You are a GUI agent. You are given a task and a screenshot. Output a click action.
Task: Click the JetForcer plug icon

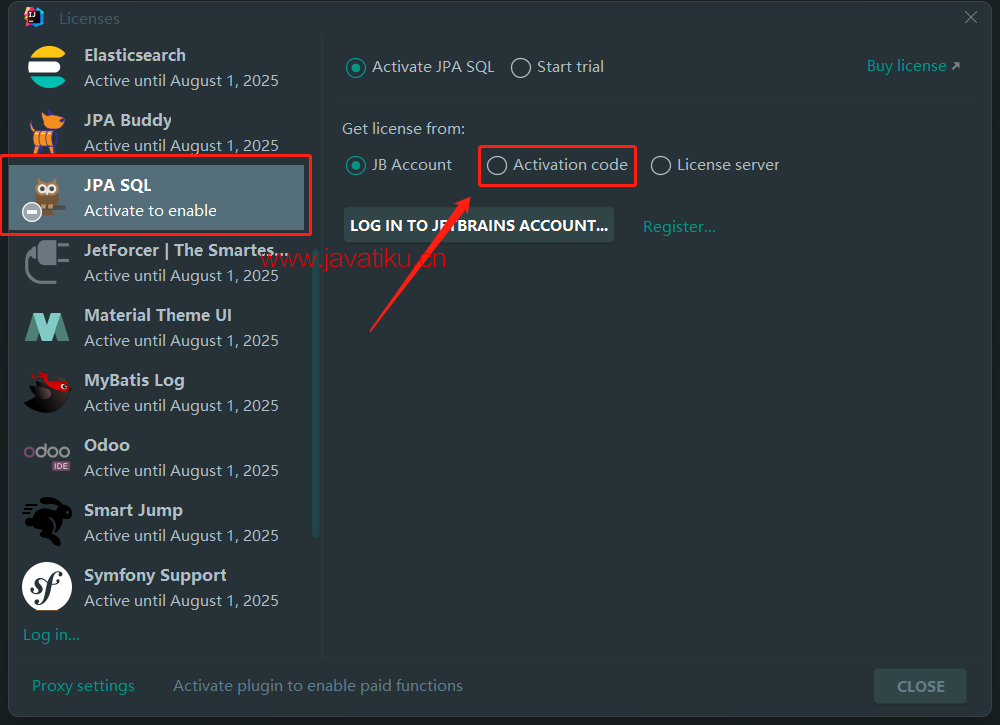click(x=47, y=263)
